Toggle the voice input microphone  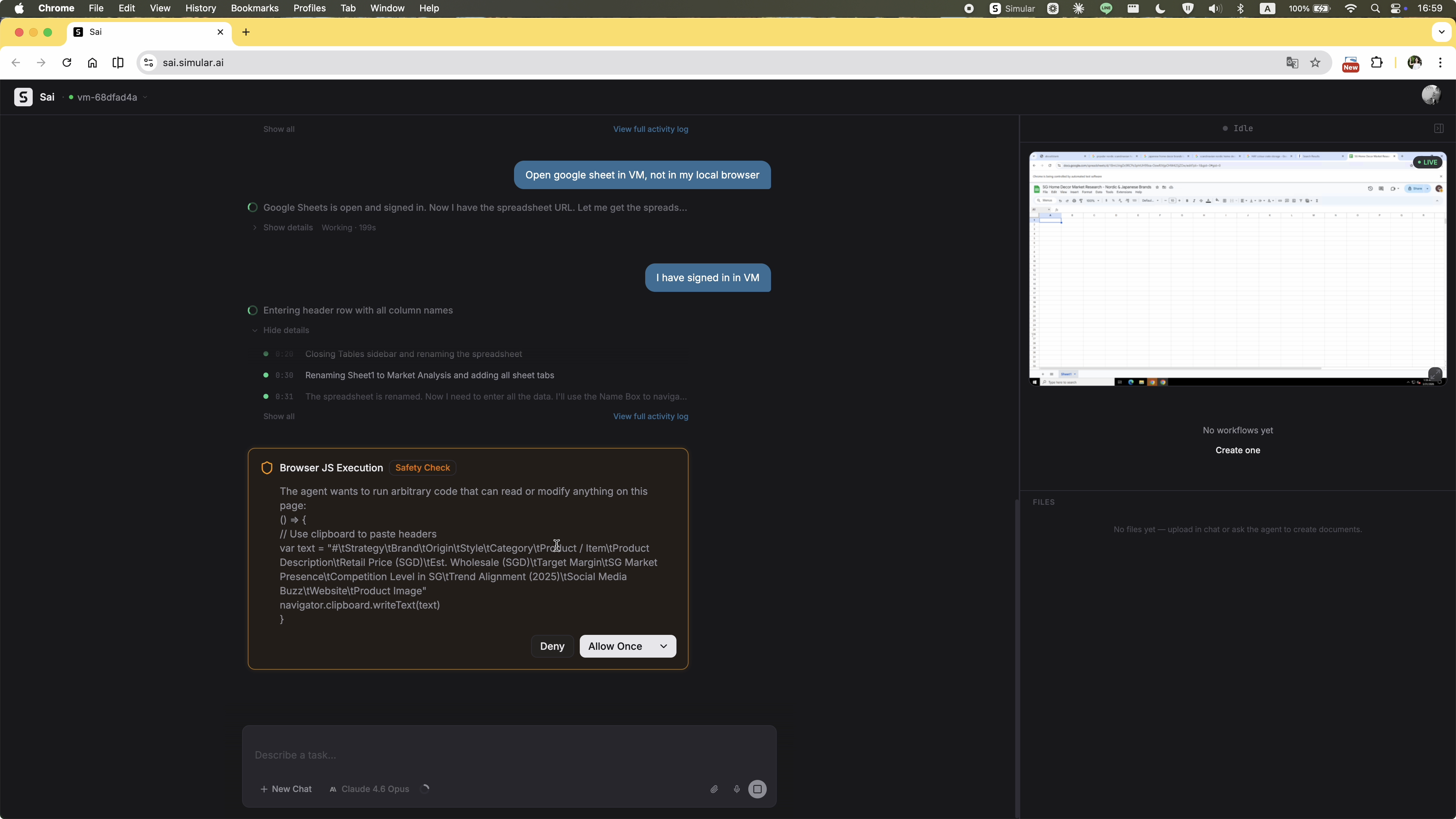(x=736, y=789)
